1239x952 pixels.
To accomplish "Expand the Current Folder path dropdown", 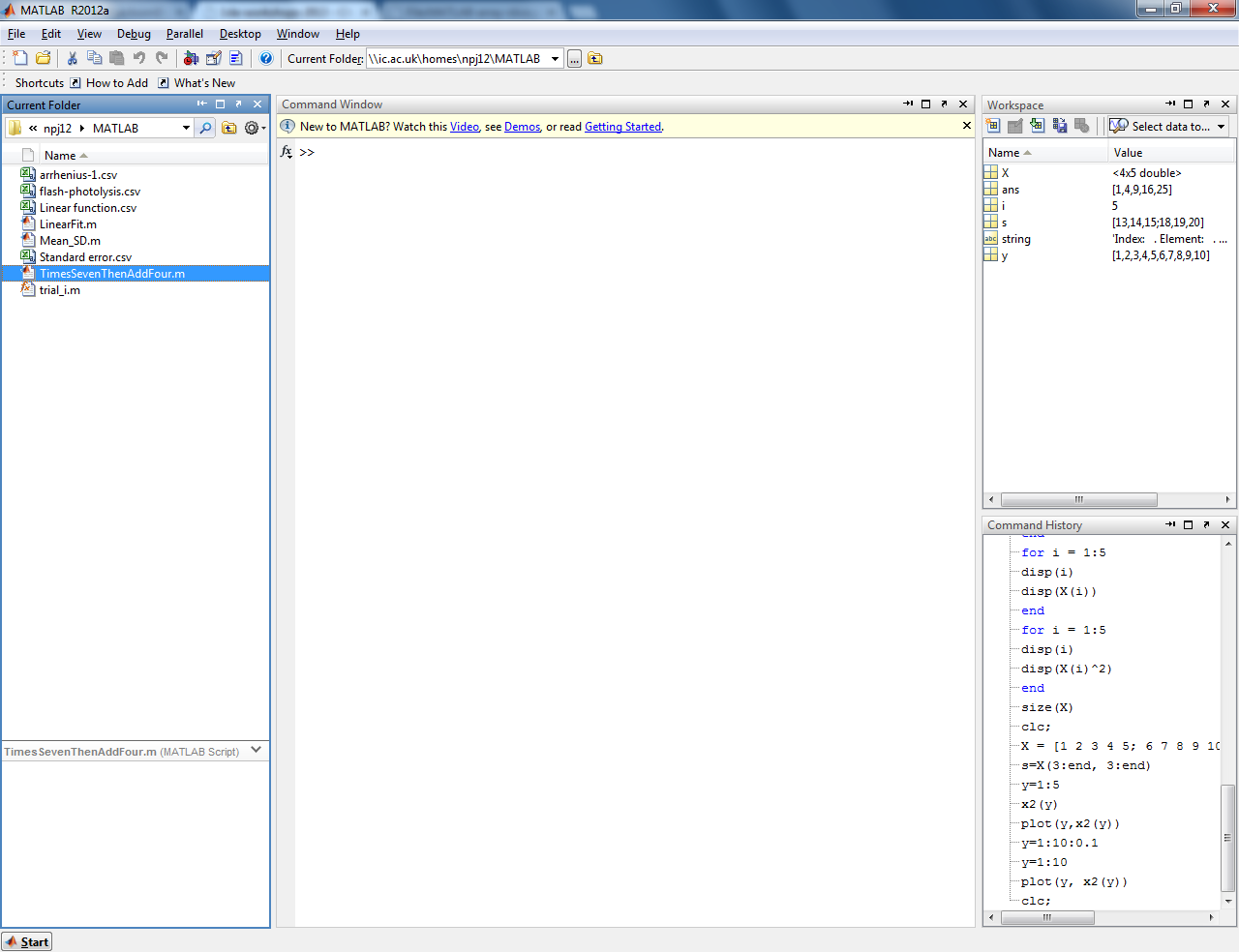I will (556, 59).
